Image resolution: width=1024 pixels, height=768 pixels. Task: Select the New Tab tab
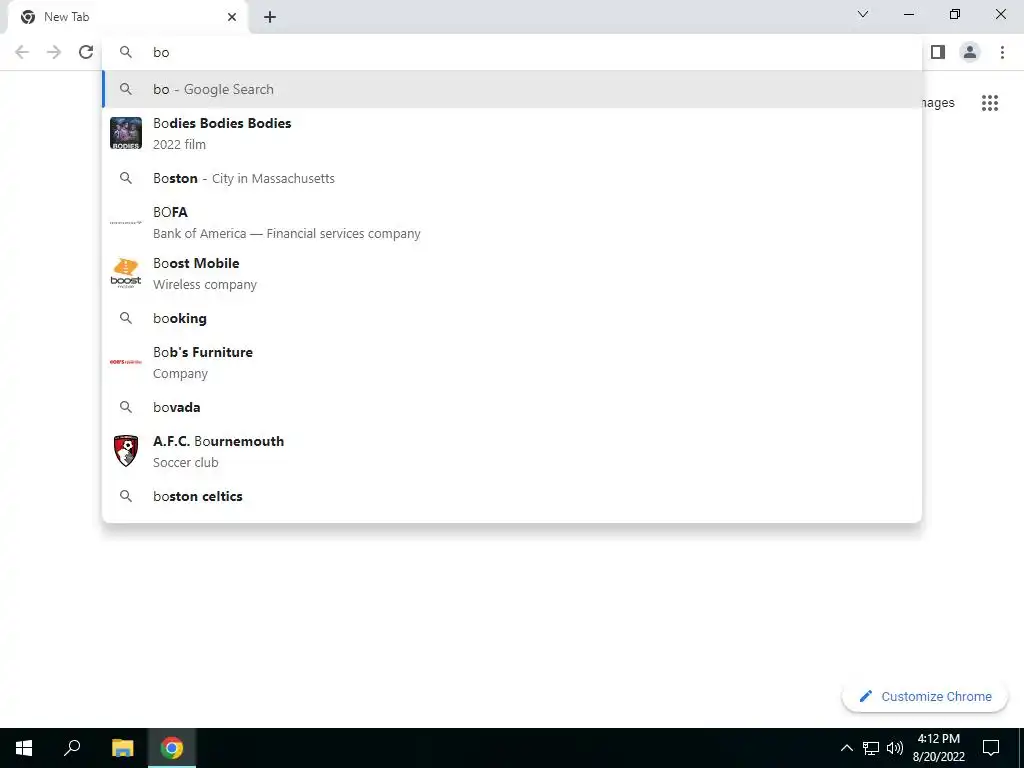click(x=128, y=18)
